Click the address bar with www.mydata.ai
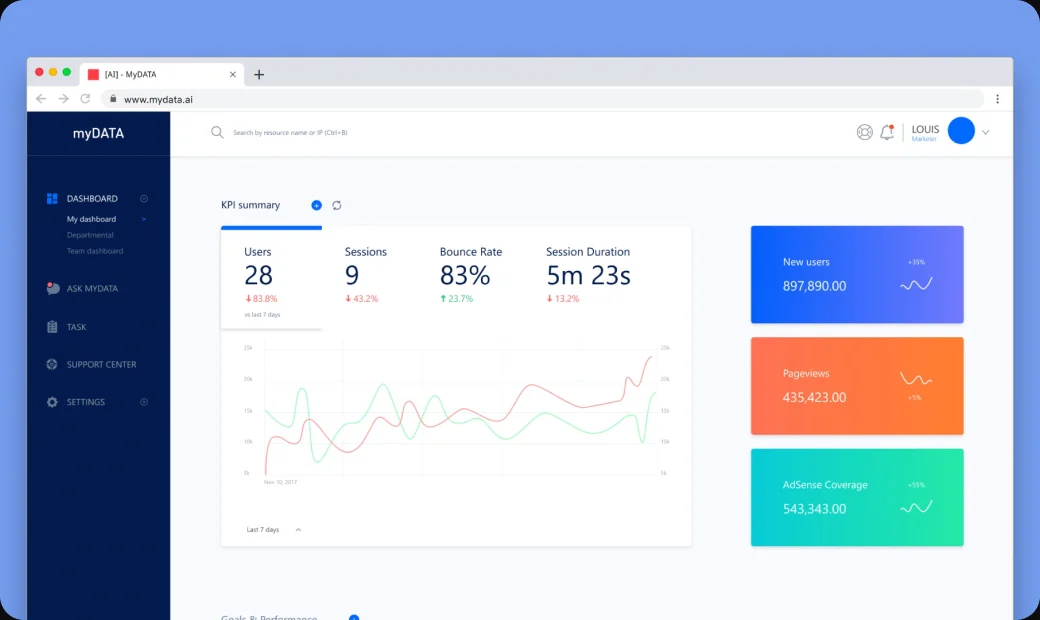This screenshot has width=1040, height=620. click(543, 99)
